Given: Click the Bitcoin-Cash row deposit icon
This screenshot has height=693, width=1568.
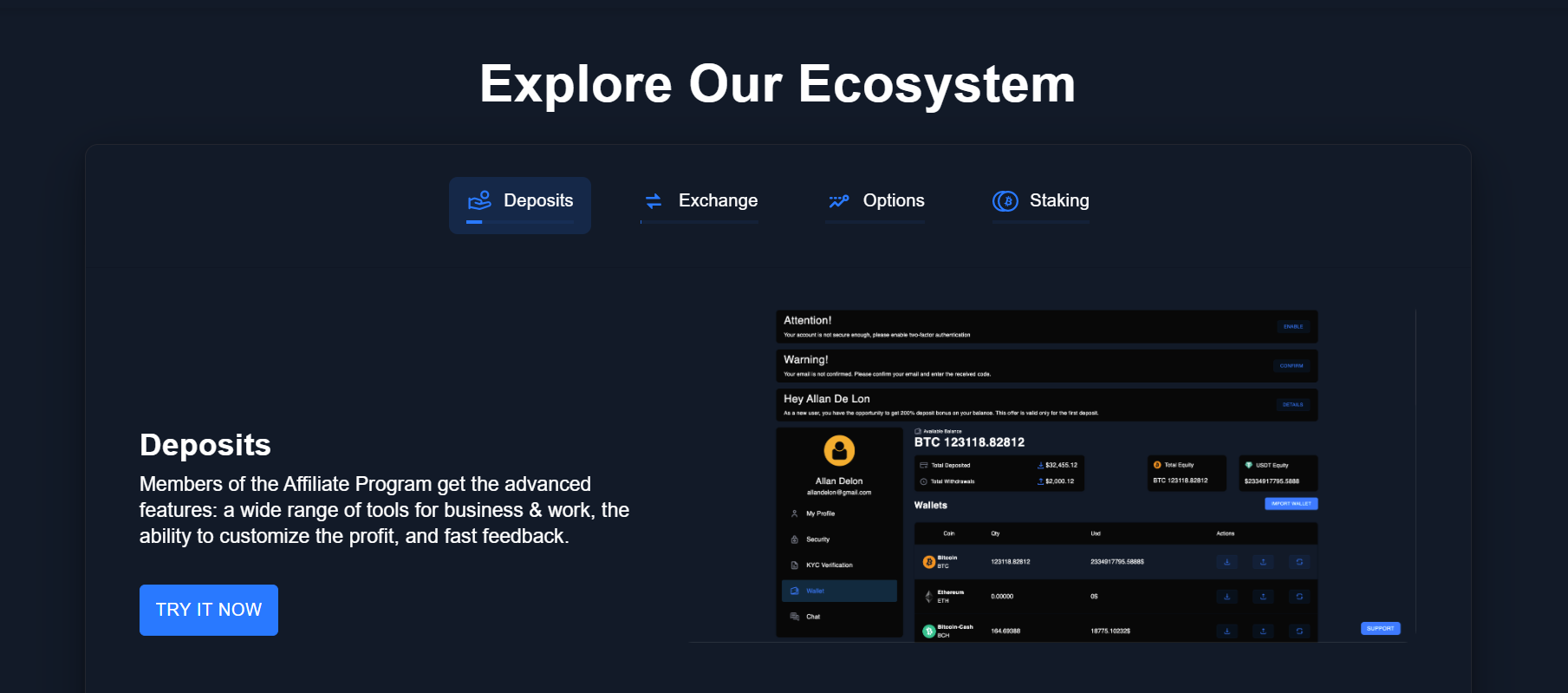Looking at the screenshot, I should 1226,631.
